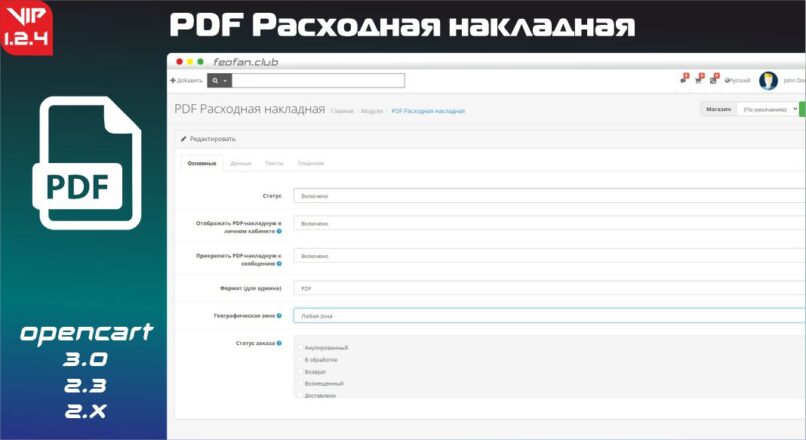This screenshot has width=806, height=440.
Task: Go to Модули breadcrumb link
Action: [x=372, y=111]
